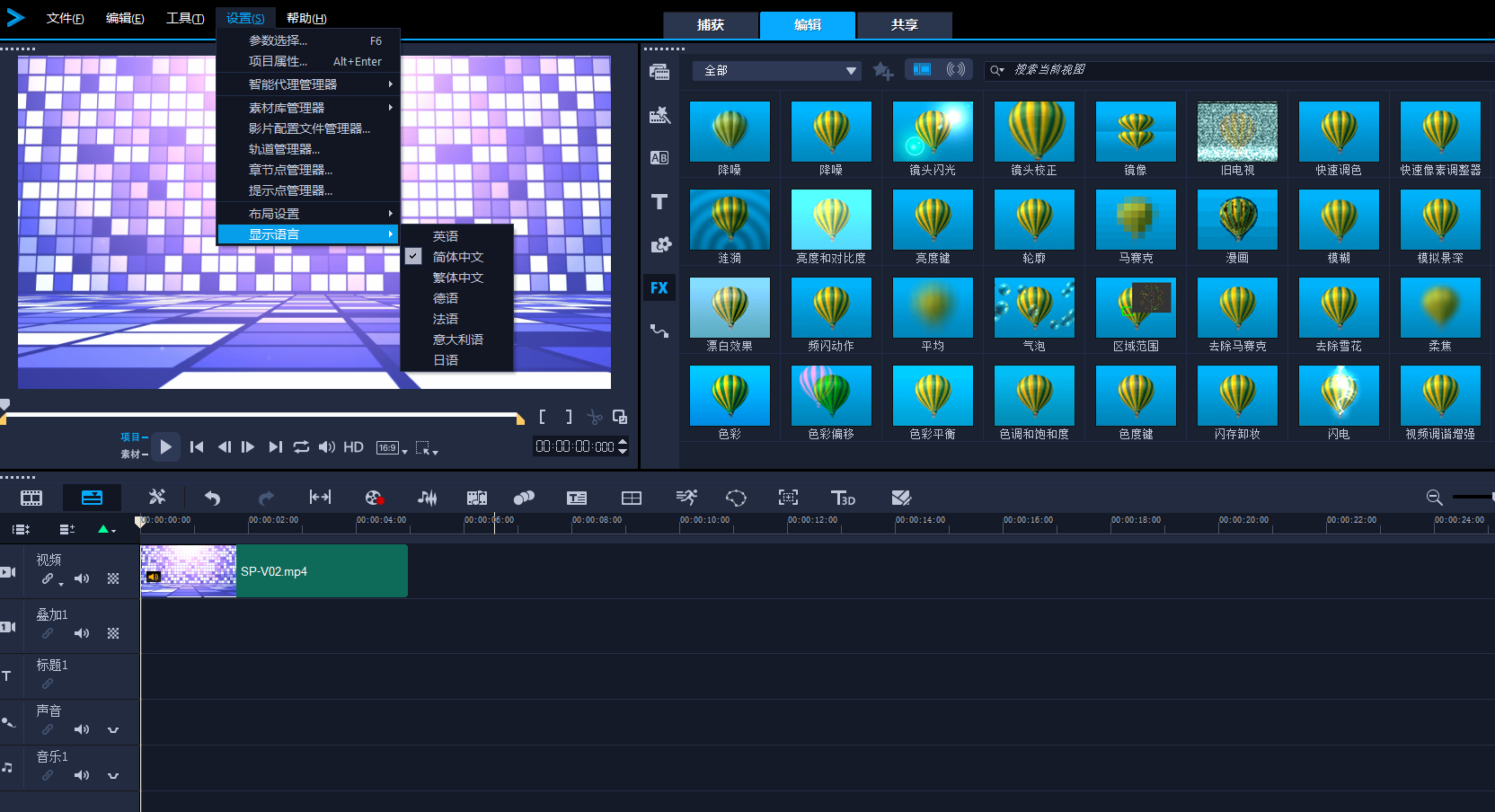Viewport: 1495px width, 812px height.
Task: Toggle transparency grid on 视频 track
Action: point(113,579)
